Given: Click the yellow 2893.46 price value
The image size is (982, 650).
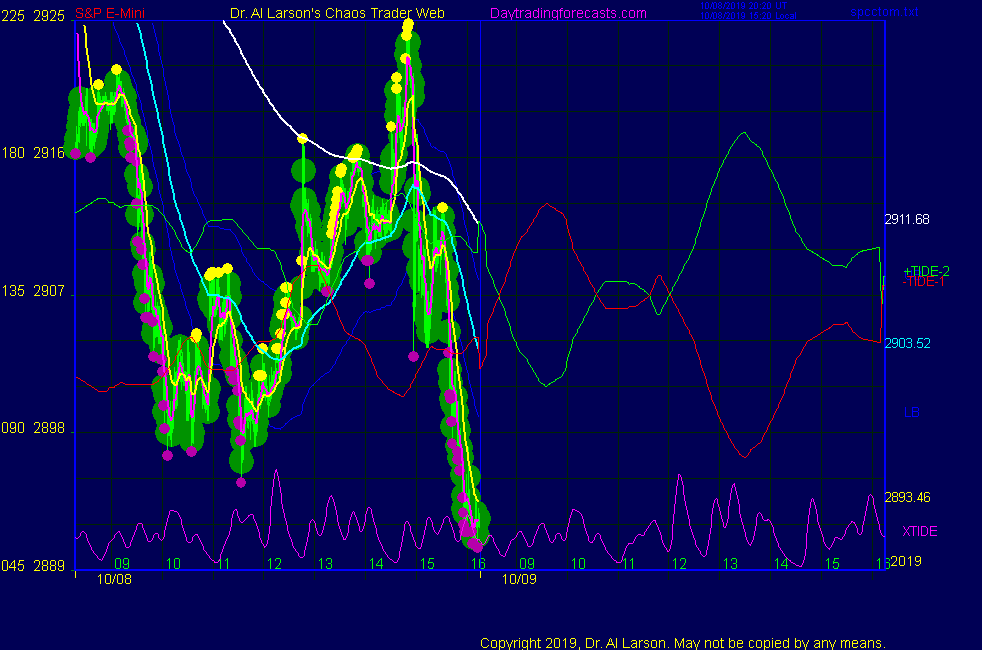Looking at the screenshot, I should pos(907,497).
